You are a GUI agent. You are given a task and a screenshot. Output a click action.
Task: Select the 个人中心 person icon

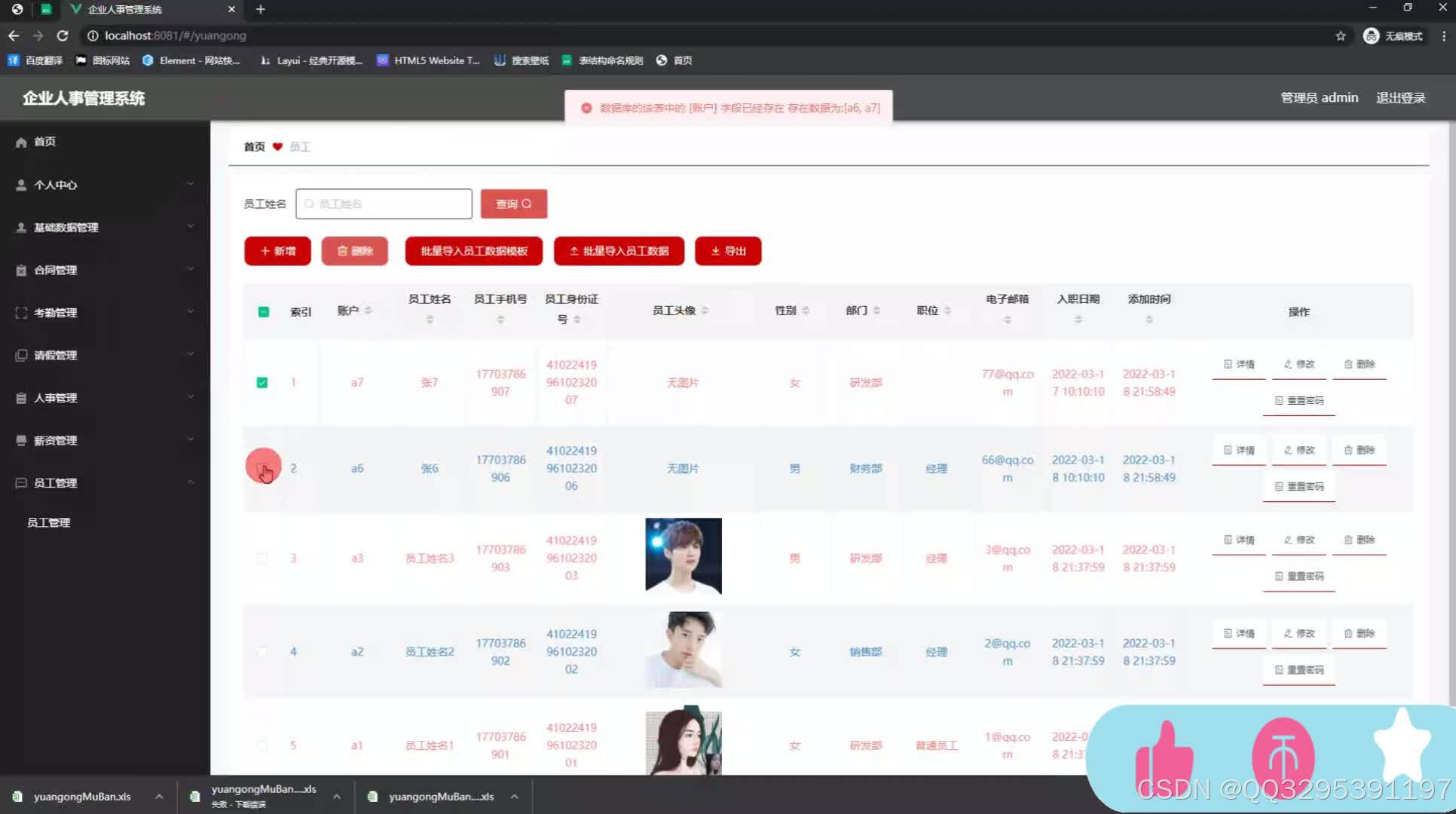[20, 185]
